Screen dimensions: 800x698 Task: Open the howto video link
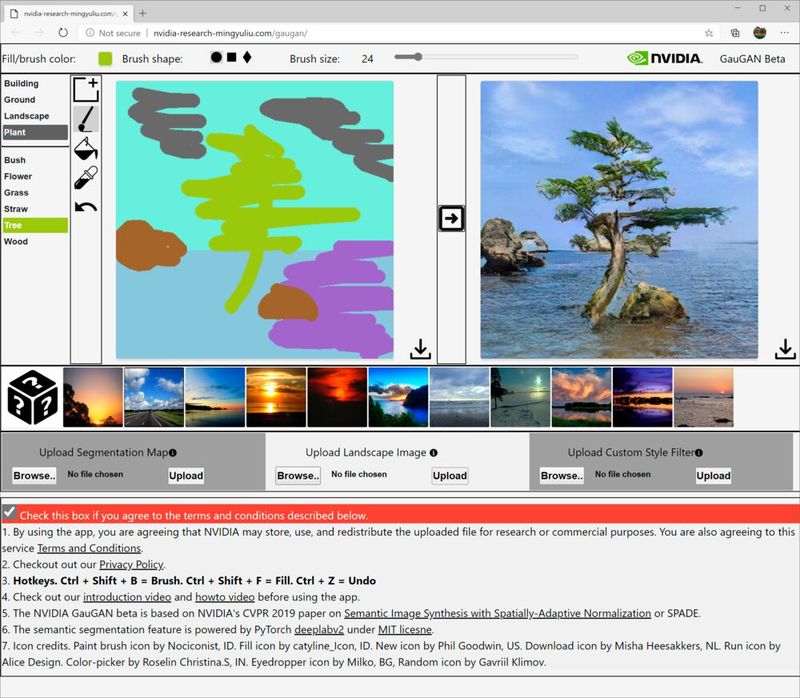point(225,597)
